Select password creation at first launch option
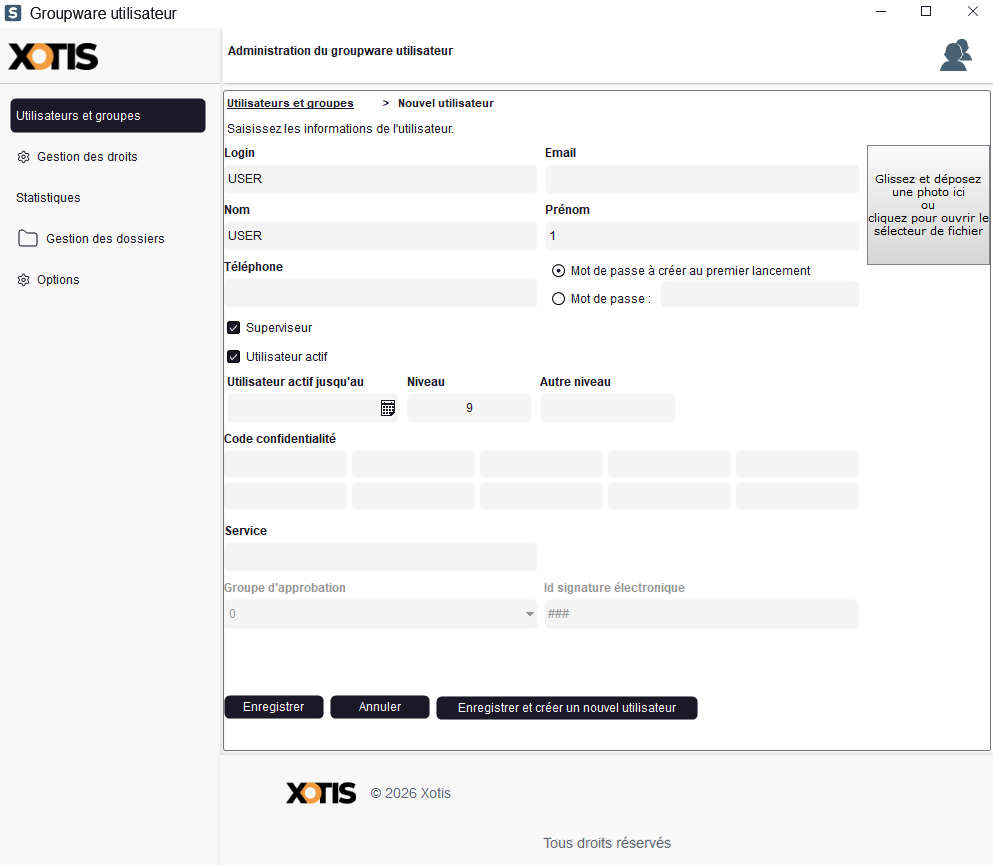 (x=559, y=271)
